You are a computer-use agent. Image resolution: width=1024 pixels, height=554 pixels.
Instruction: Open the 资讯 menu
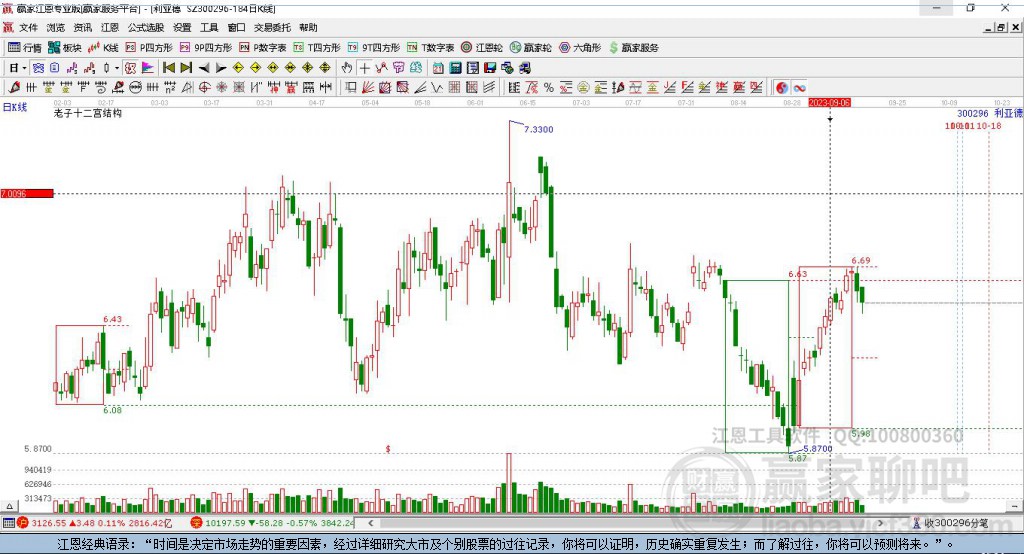tap(82, 27)
